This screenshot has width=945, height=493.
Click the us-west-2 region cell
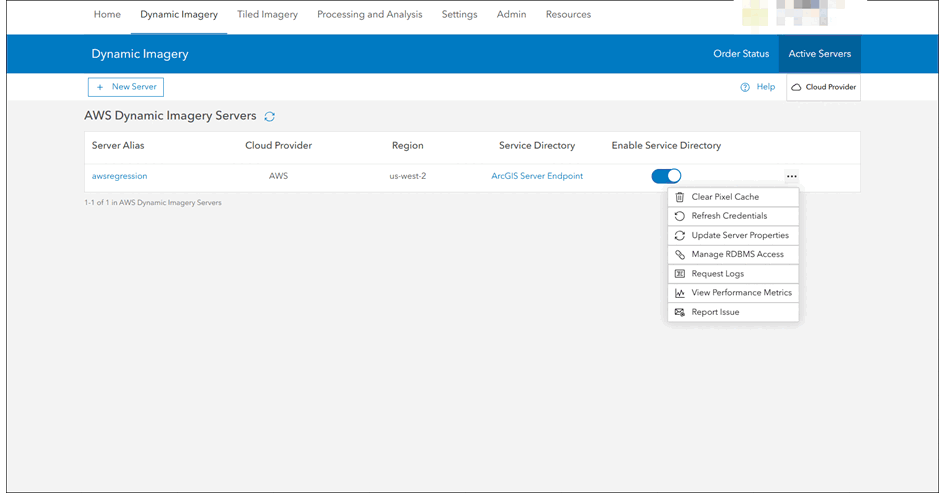[407, 176]
